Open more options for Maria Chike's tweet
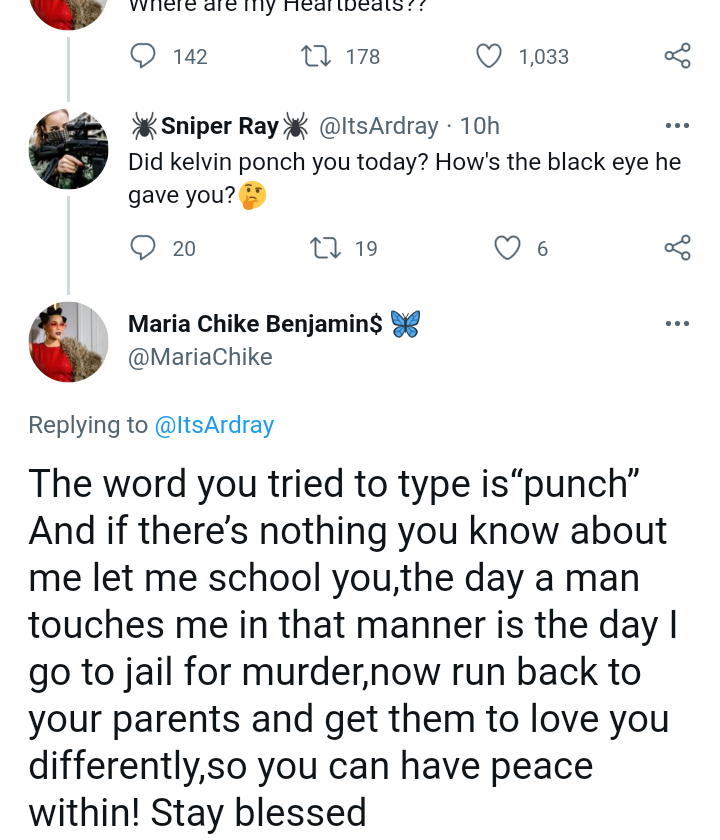 [x=677, y=324]
